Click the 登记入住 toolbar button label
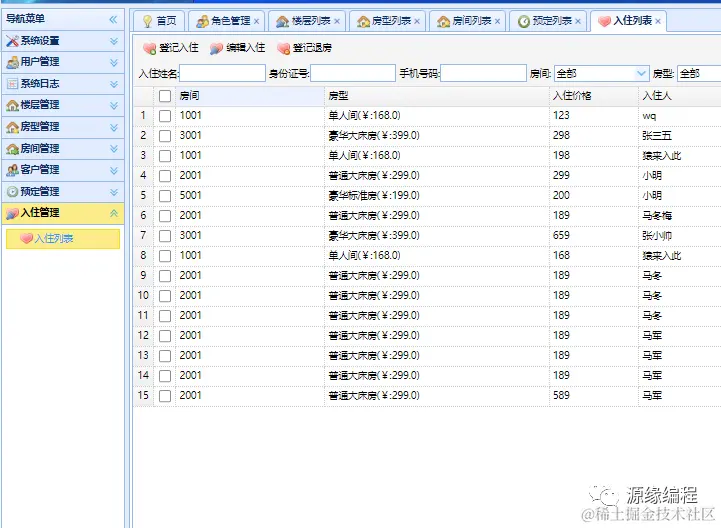Image resolution: width=721 pixels, height=528 pixels. [x=179, y=48]
